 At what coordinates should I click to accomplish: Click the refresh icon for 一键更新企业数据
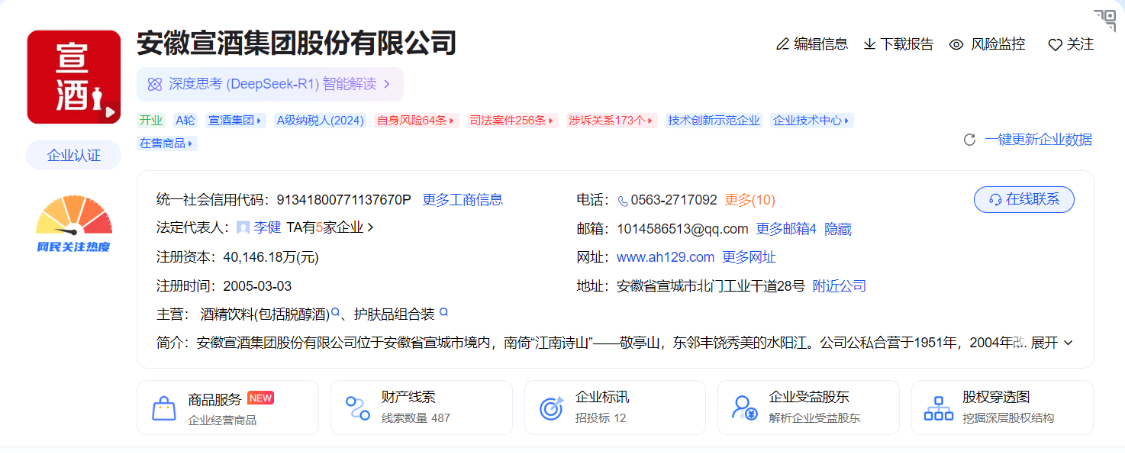969,140
